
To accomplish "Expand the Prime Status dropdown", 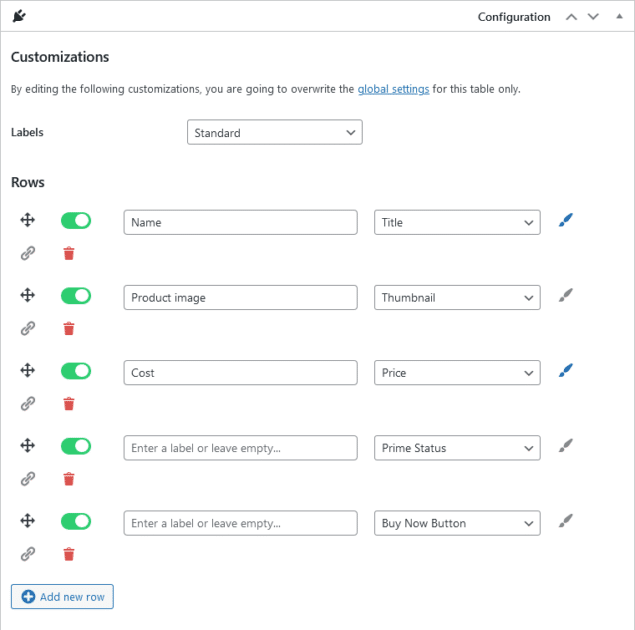I will click(x=457, y=448).
